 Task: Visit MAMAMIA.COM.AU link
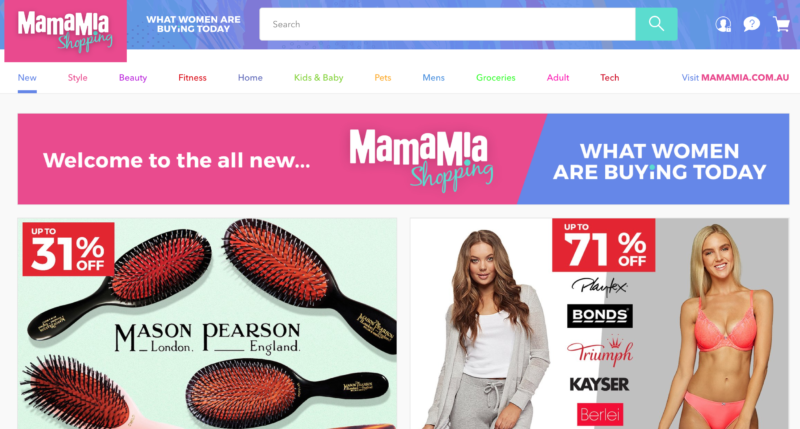pos(735,78)
